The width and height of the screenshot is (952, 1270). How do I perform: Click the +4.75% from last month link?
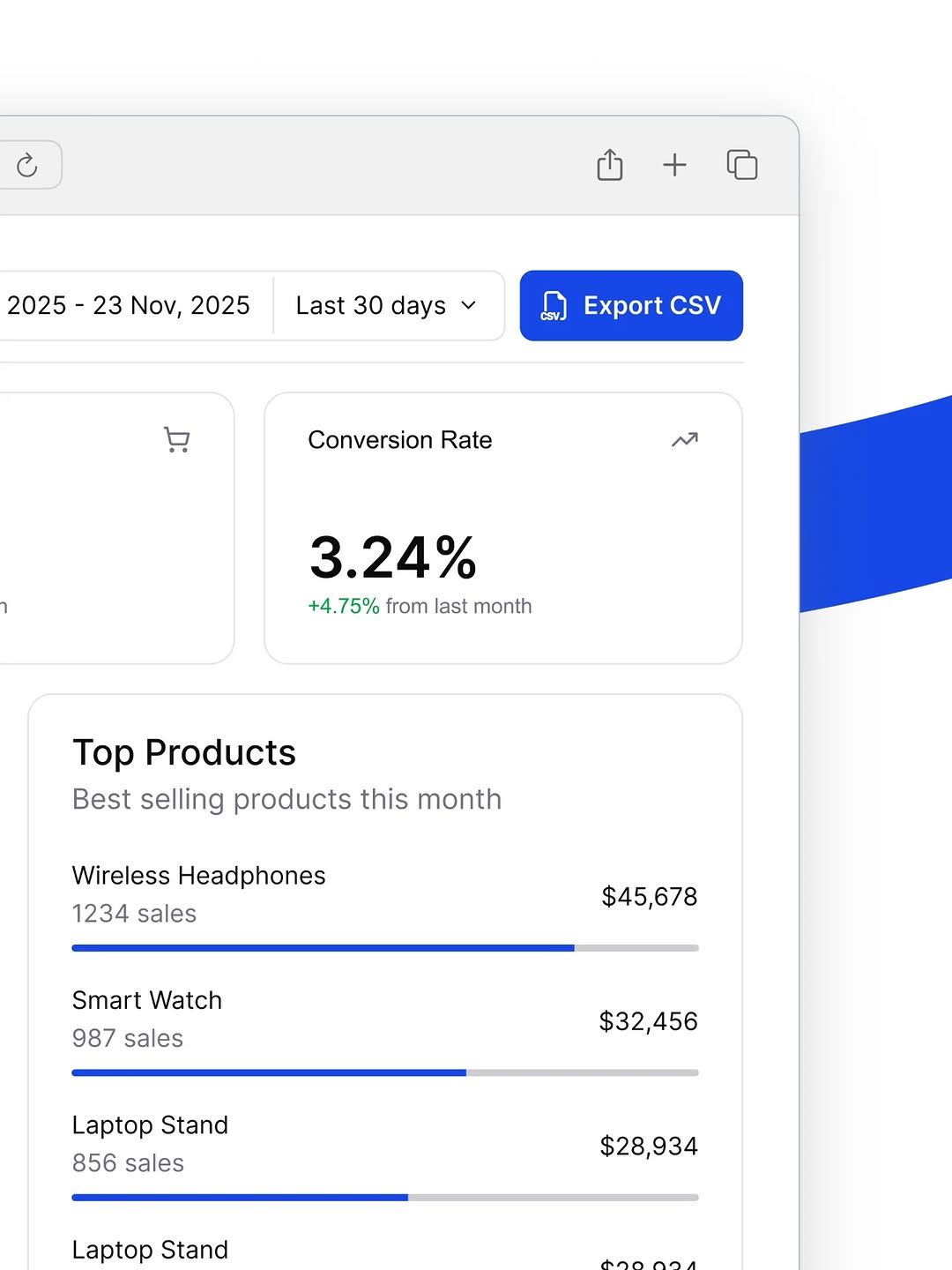pos(420,606)
